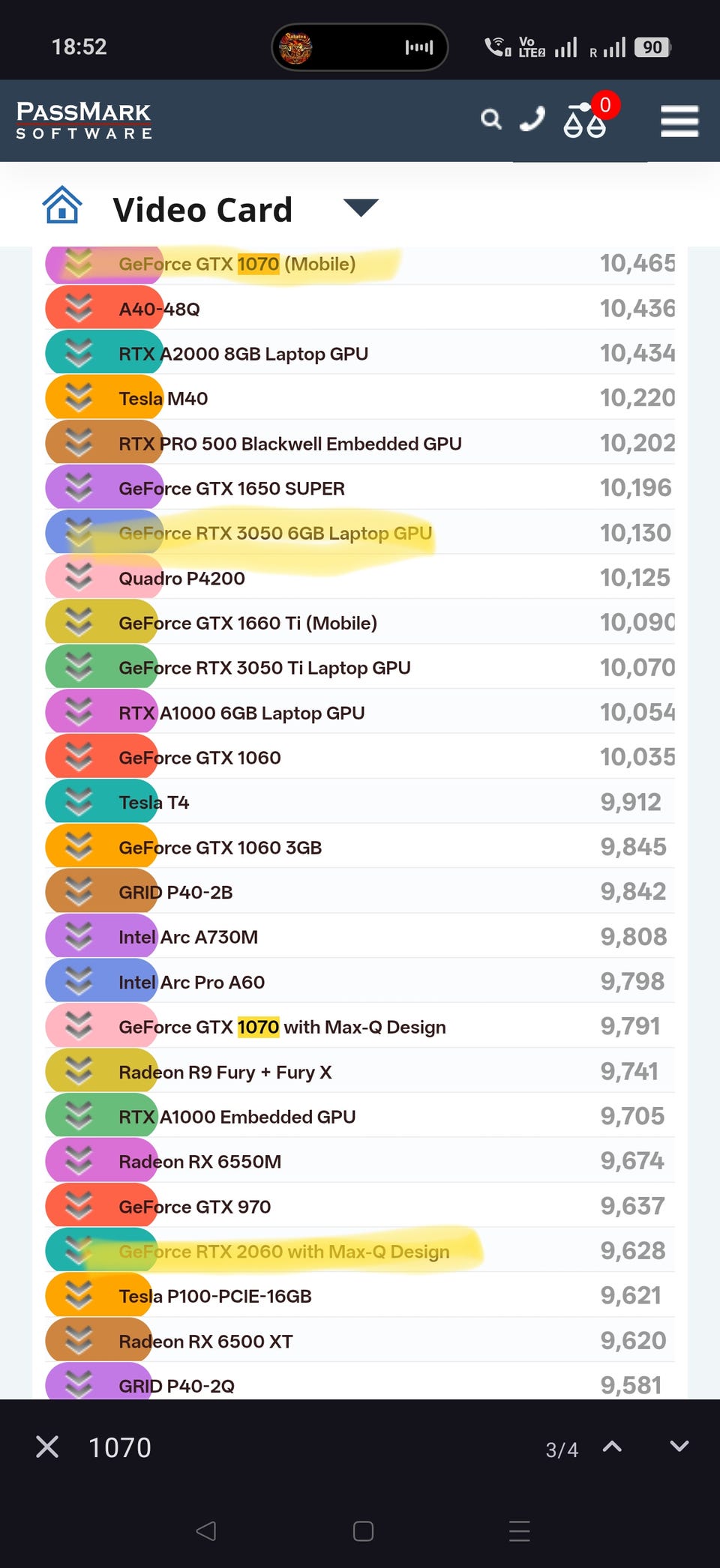Tap the phone contact icon
This screenshot has width=720, height=1568.
532,119
